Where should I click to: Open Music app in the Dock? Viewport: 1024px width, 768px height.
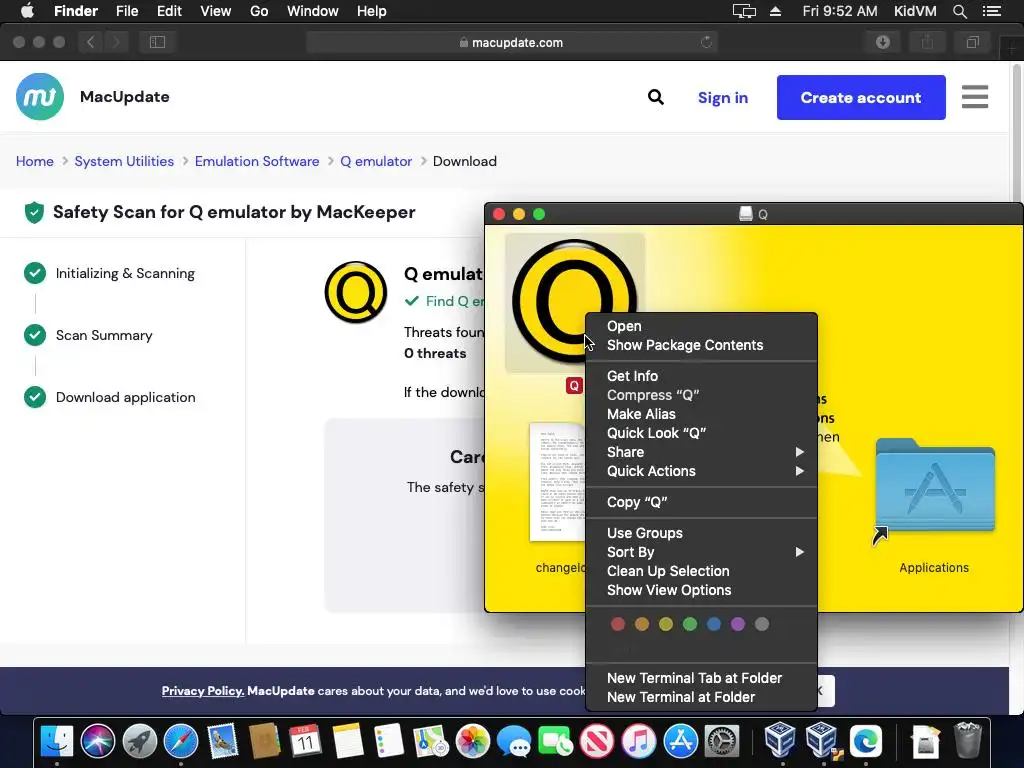(639, 741)
